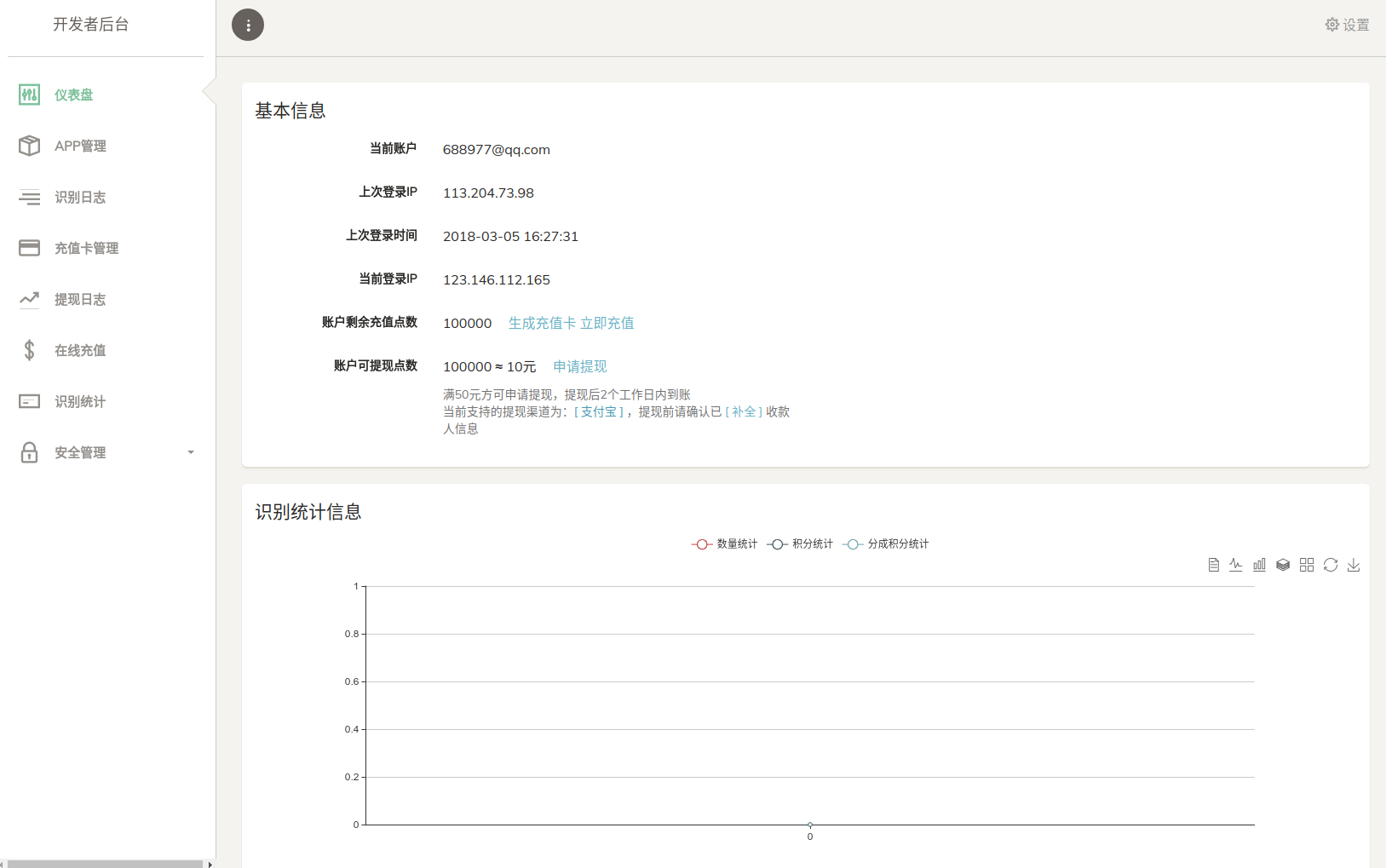Image resolution: width=1386 pixels, height=868 pixels.
Task: Click the 生成充值卡 link
Action: coord(542,323)
